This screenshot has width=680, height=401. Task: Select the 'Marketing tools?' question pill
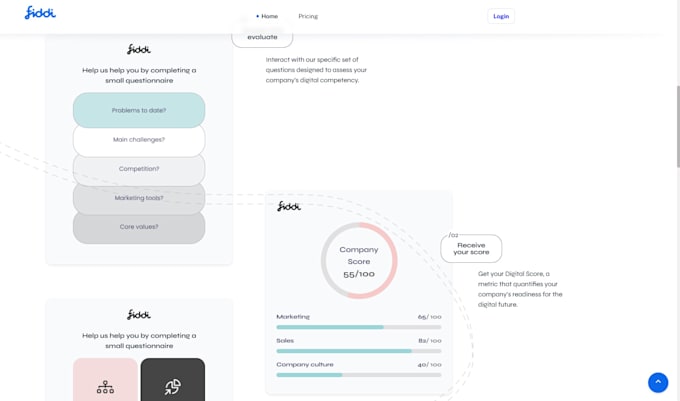pyautogui.click(x=139, y=198)
